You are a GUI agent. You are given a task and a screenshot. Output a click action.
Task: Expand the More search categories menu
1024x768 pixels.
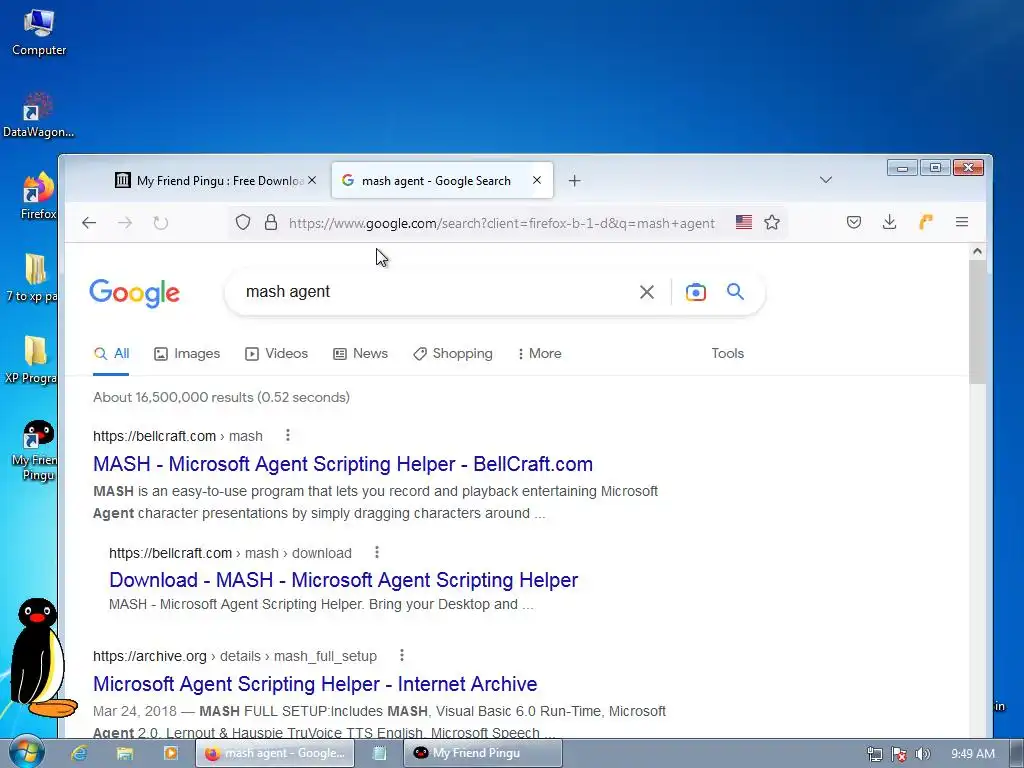[x=539, y=353]
